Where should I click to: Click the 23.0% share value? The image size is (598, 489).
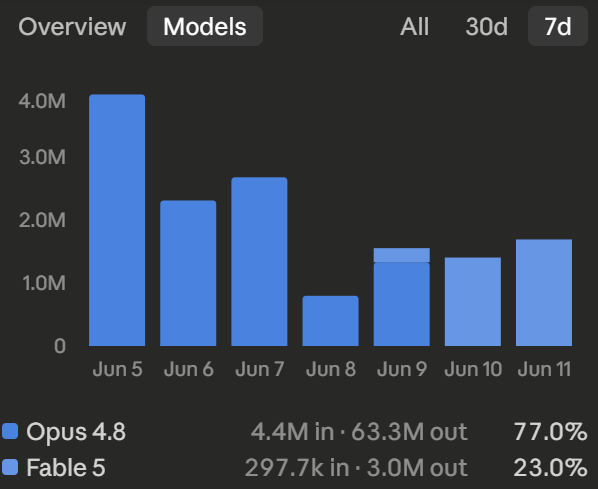(x=550, y=468)
